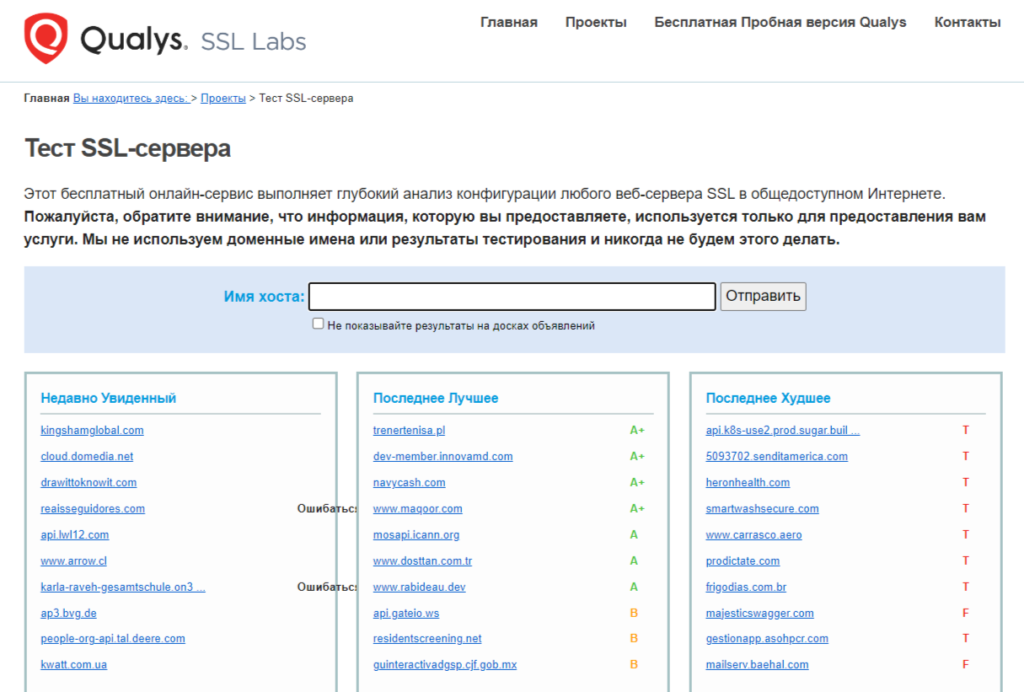View mosapi.icann.org test result
1024x692 pixels.
tap(416, 535)
